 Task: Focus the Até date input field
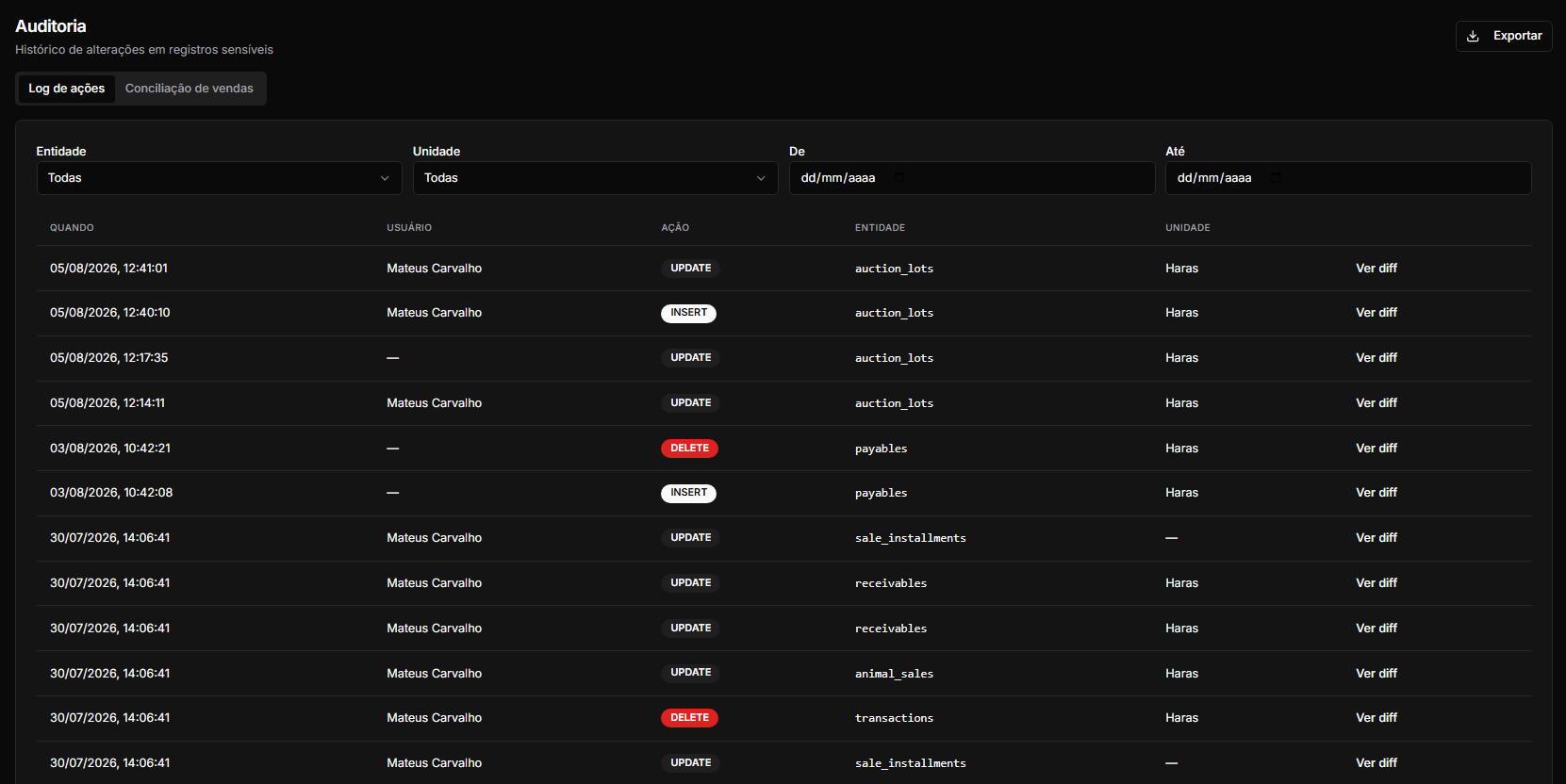1348,178
